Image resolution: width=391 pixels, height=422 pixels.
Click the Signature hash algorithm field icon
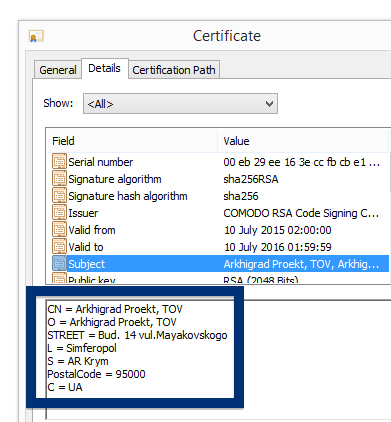coord(59,196)
